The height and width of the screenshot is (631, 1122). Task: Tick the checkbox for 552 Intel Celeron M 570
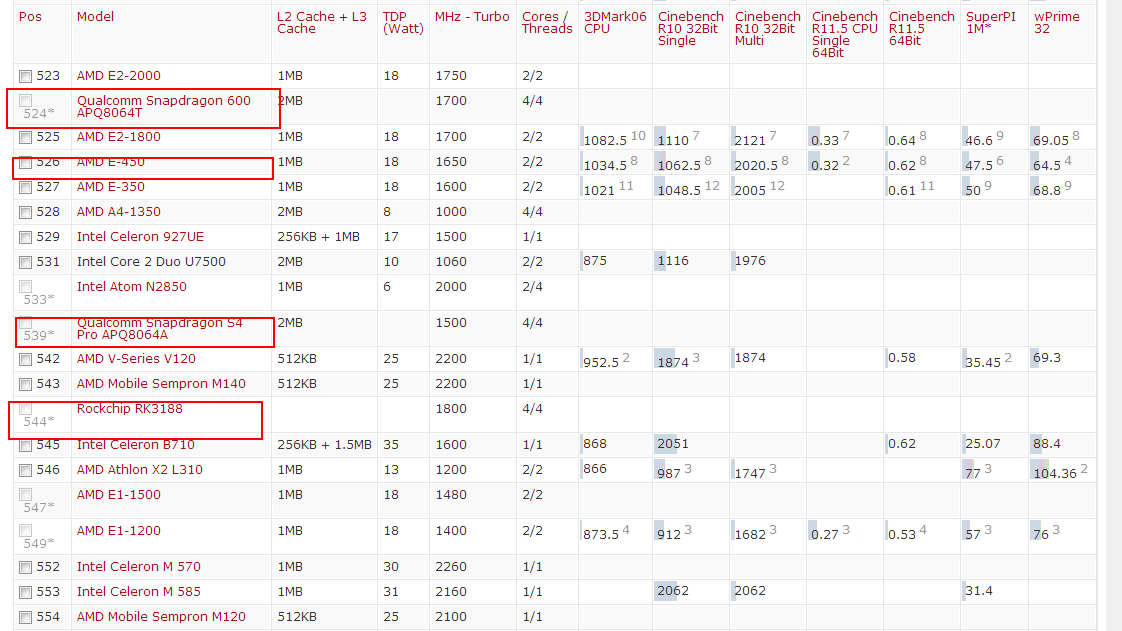click(x=26, y=567)
